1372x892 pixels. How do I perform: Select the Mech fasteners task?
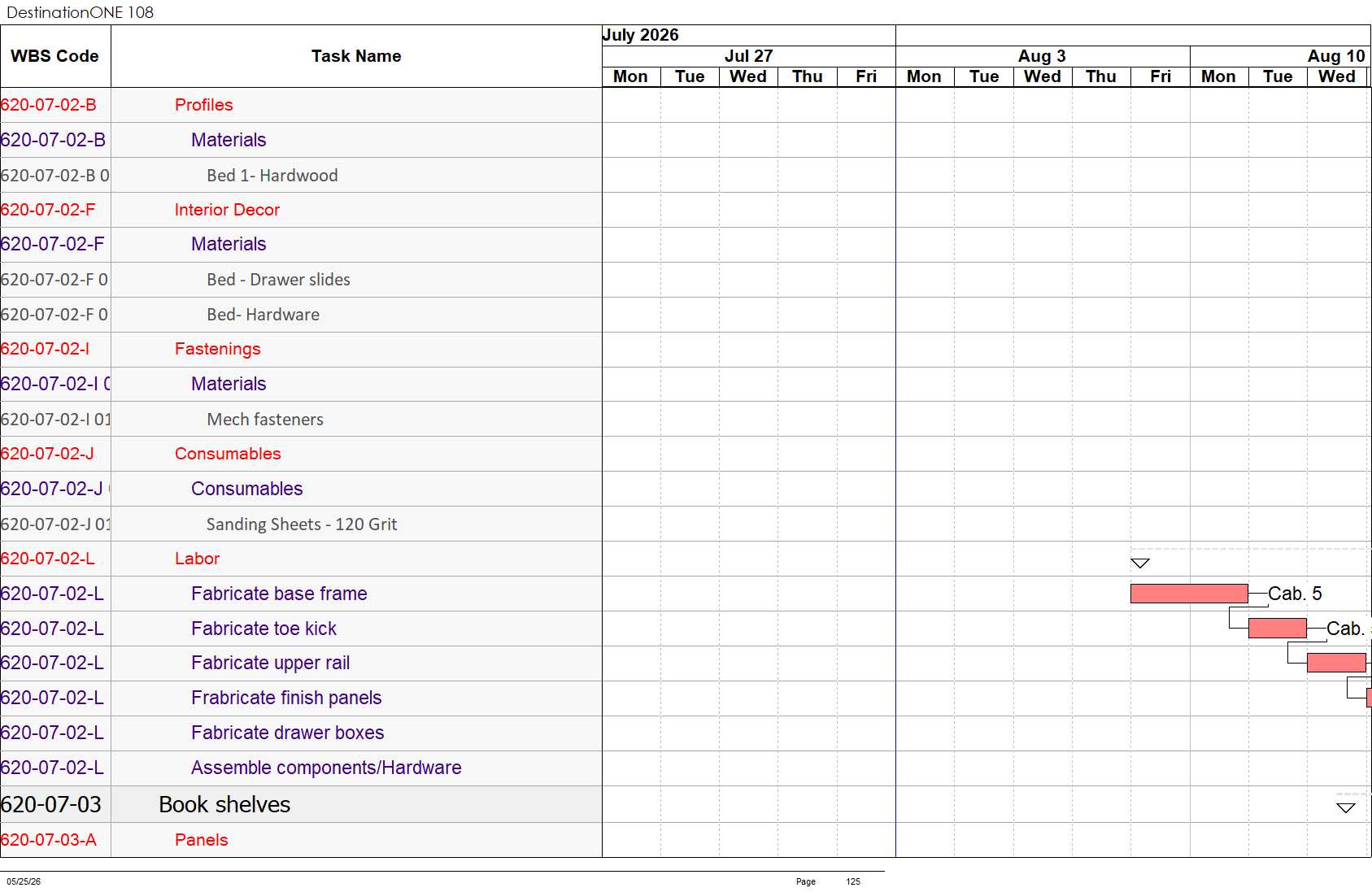265,420
